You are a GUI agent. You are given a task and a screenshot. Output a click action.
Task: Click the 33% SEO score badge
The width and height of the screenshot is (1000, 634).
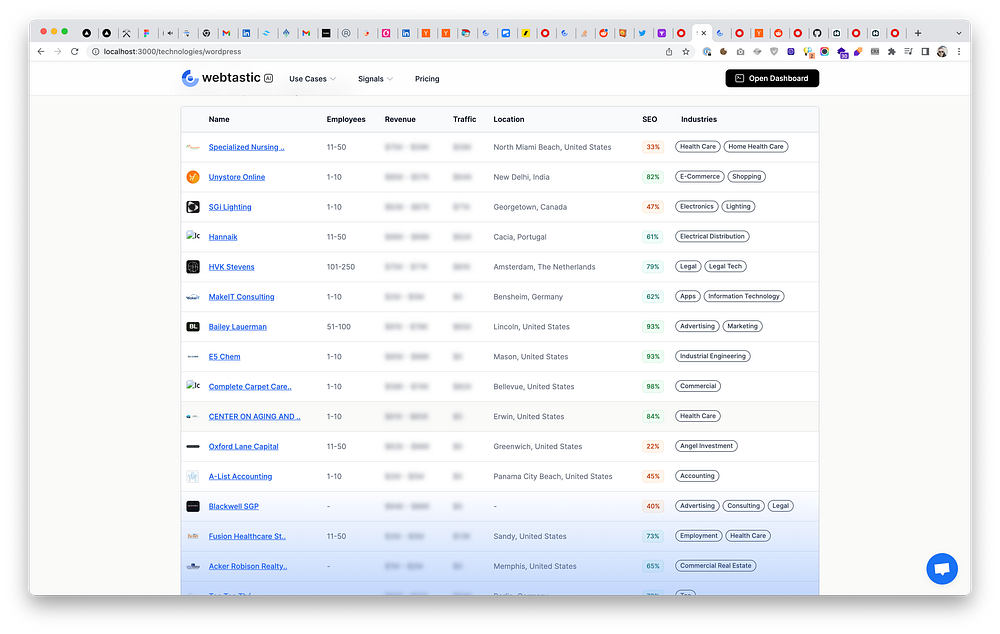point(653,147)
